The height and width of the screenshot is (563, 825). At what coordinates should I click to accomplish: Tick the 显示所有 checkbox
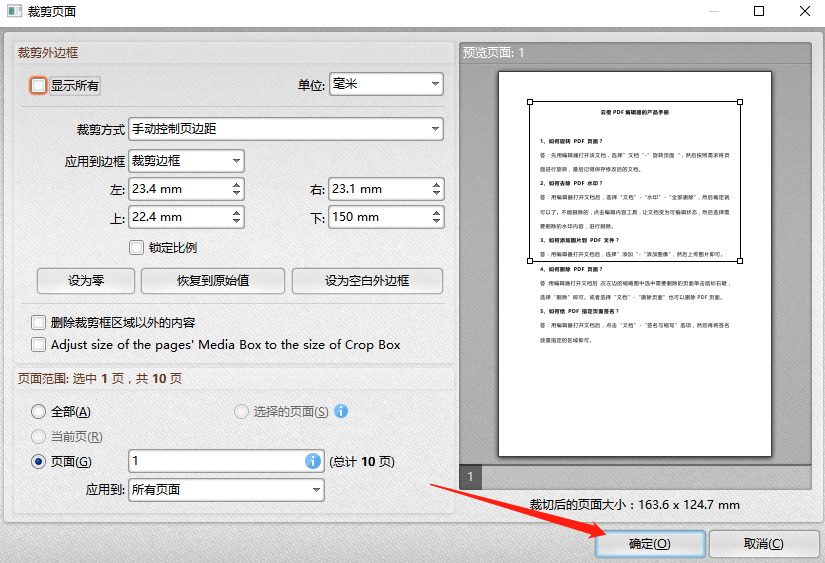[x=38, y=85]
